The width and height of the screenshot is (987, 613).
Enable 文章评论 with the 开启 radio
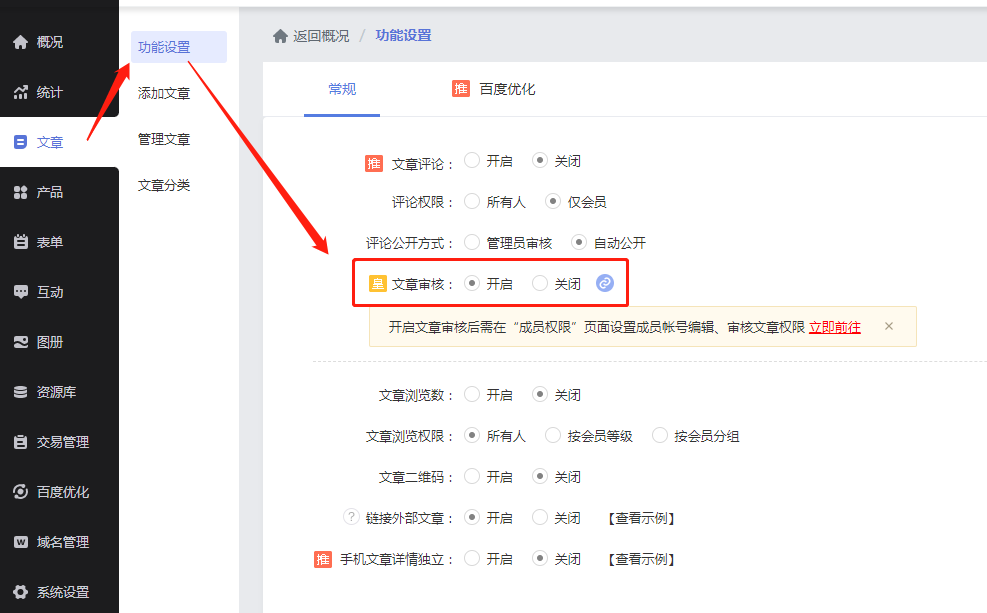click(x=472, y=160)
